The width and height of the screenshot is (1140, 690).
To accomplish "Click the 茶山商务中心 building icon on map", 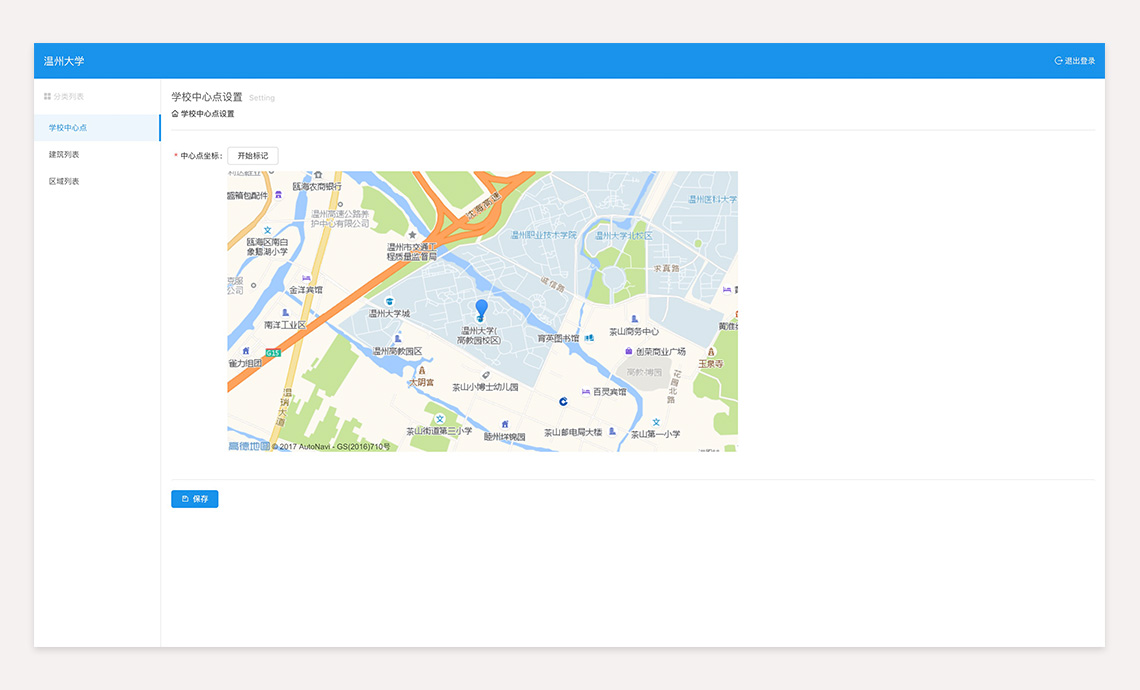I will tap(634, 319).
